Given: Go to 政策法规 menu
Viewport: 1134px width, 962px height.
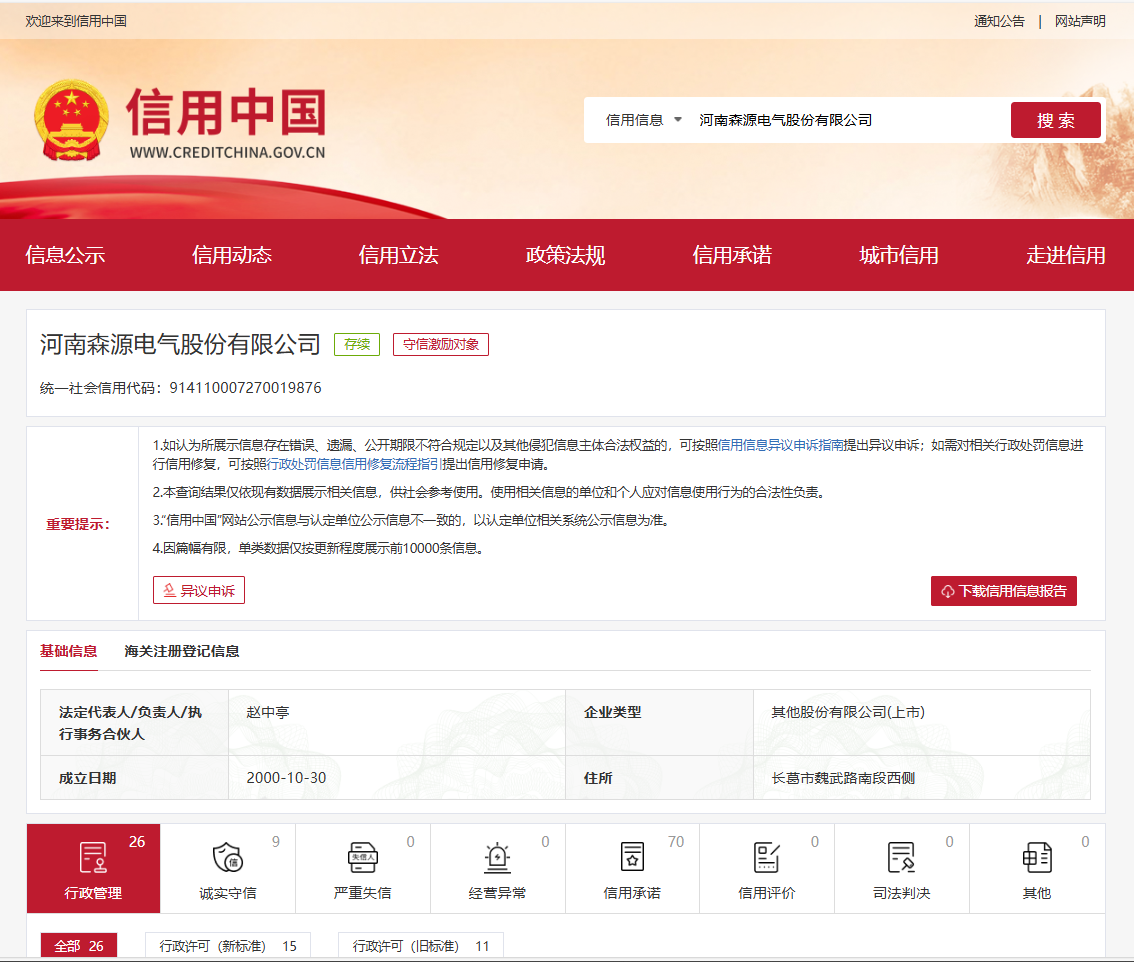Looking at the screenshot, I should point(565,255).
